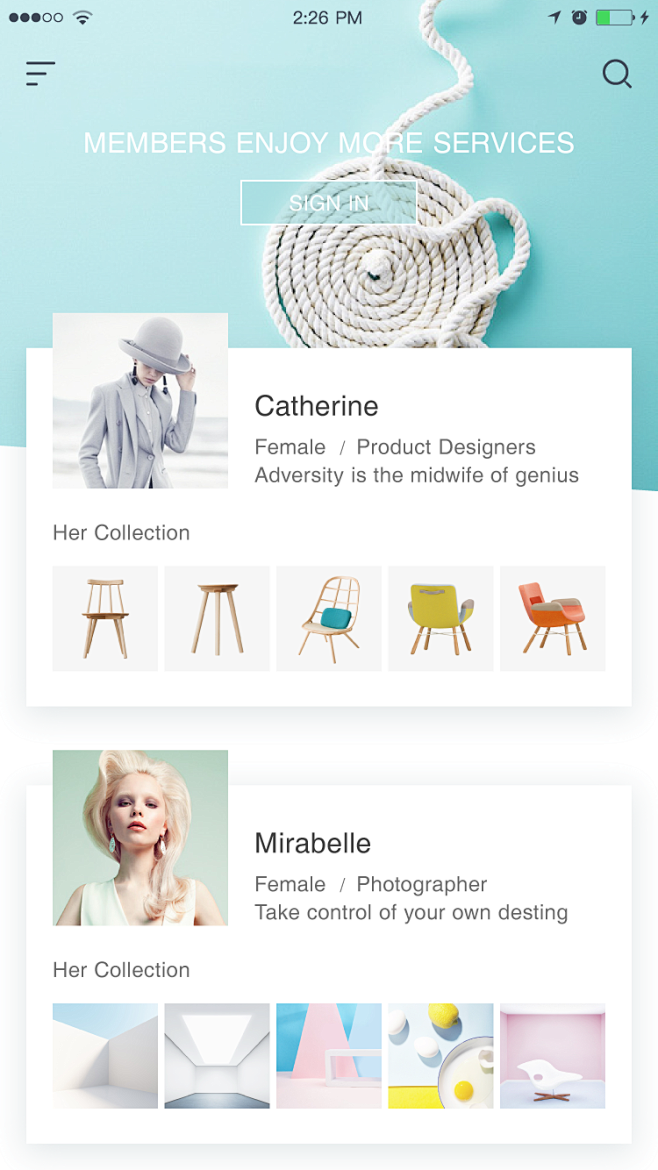Viewport: 658px width, 1170px height.
Task: Open the white skylight room thumbnail
Action: point(217,1056)
